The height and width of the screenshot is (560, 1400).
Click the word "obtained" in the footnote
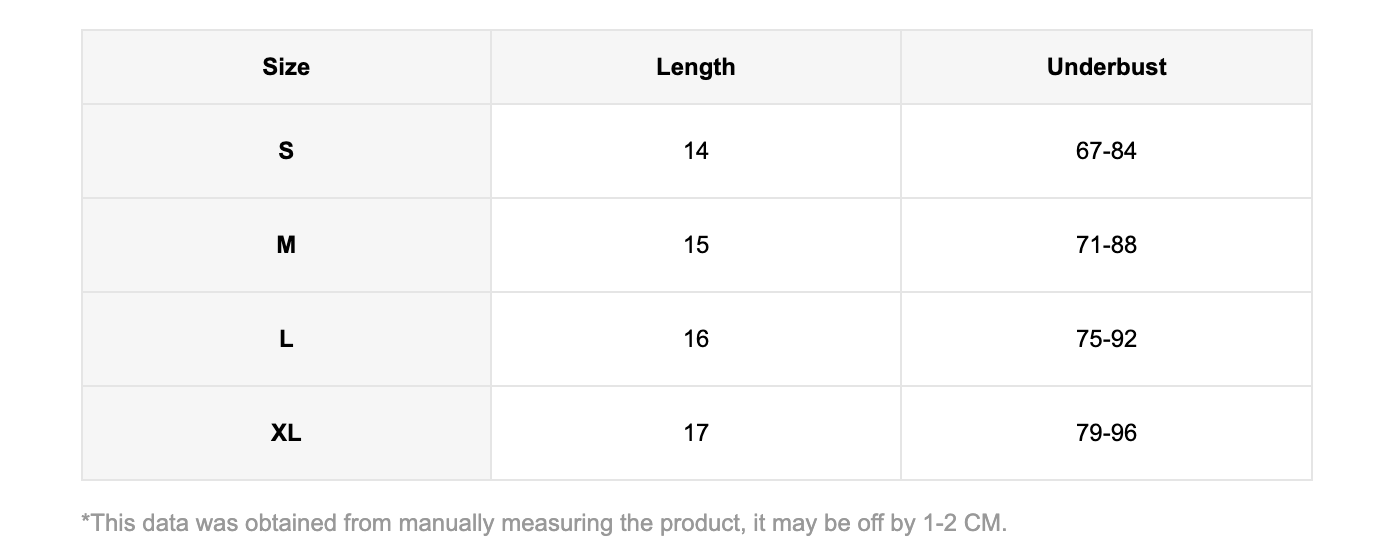[288, 523]
